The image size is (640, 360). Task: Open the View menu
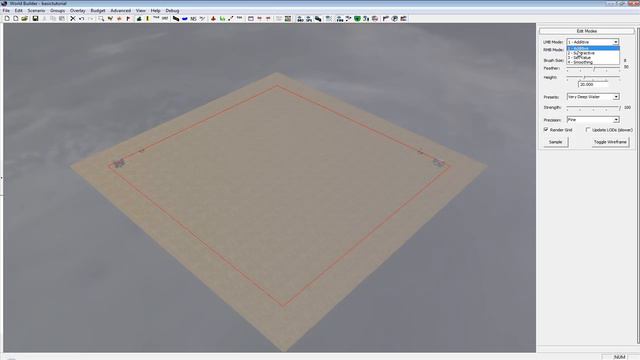coord(141,11)
